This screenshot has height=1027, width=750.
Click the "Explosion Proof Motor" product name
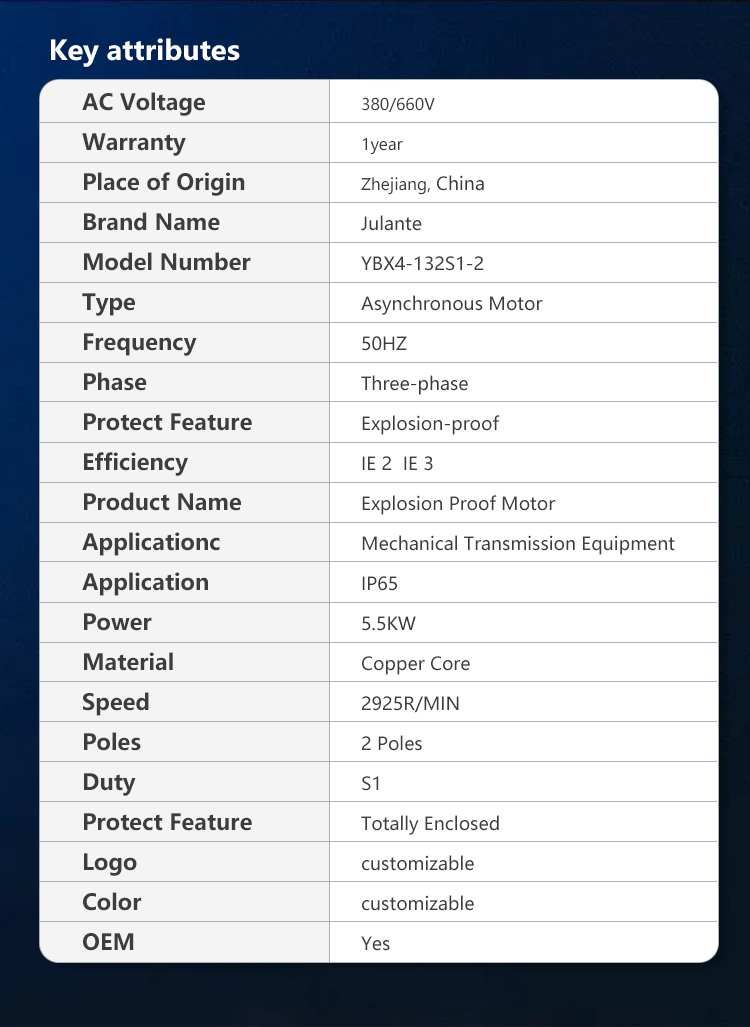click(x=457, y=504)
